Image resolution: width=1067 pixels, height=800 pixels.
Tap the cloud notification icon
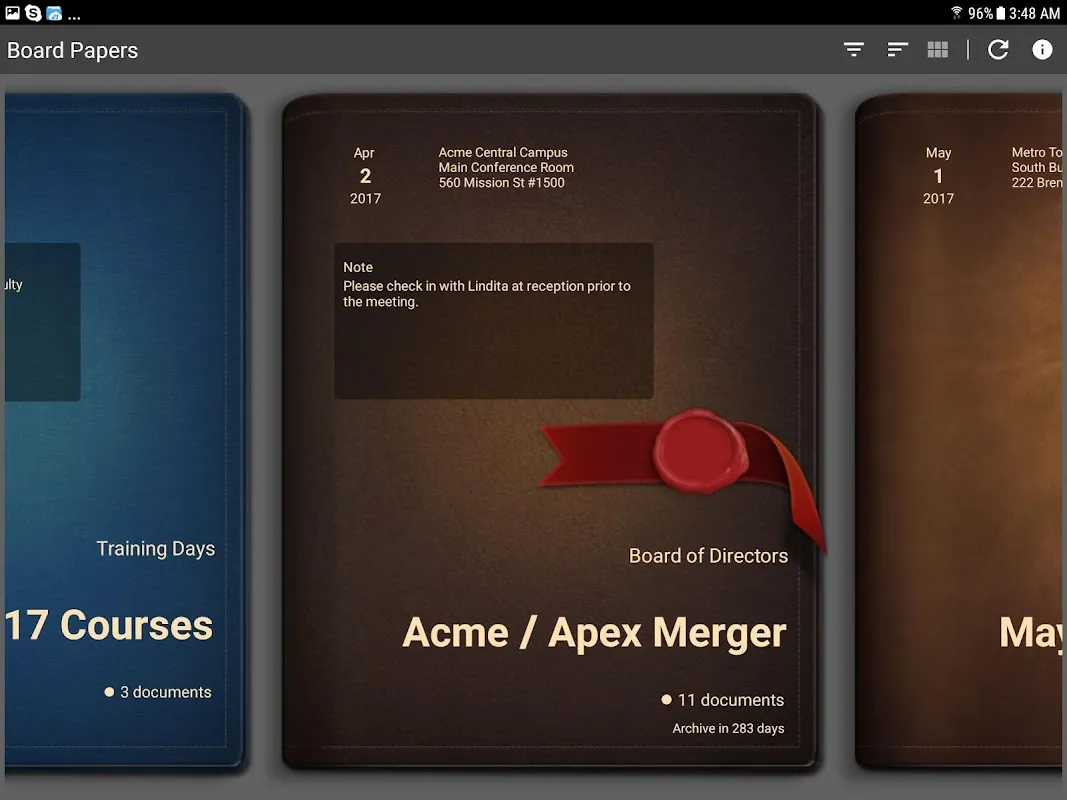pos(54,13)
